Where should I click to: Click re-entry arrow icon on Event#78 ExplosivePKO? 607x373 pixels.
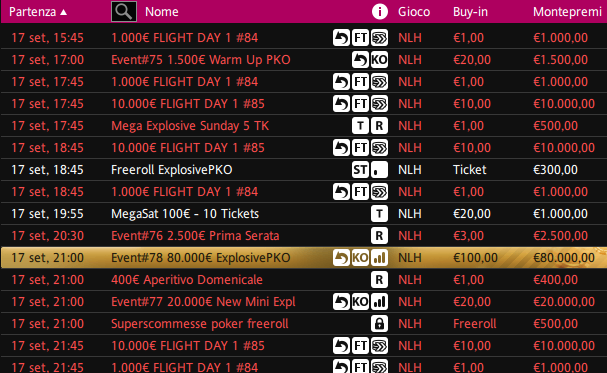click(x=341, y=258)
